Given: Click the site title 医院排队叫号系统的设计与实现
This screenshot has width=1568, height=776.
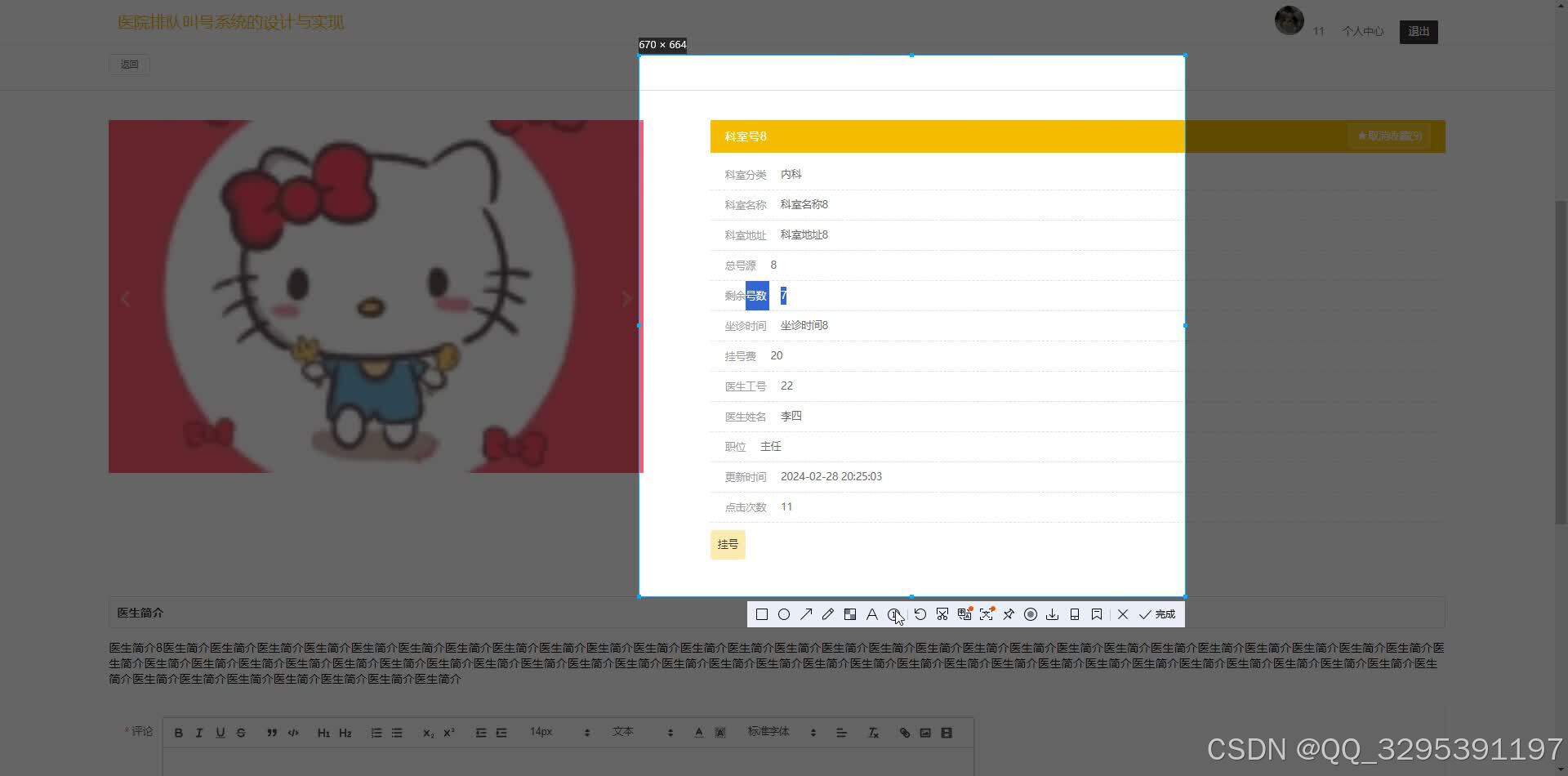Looking at the screenshot, I should 230,22.
